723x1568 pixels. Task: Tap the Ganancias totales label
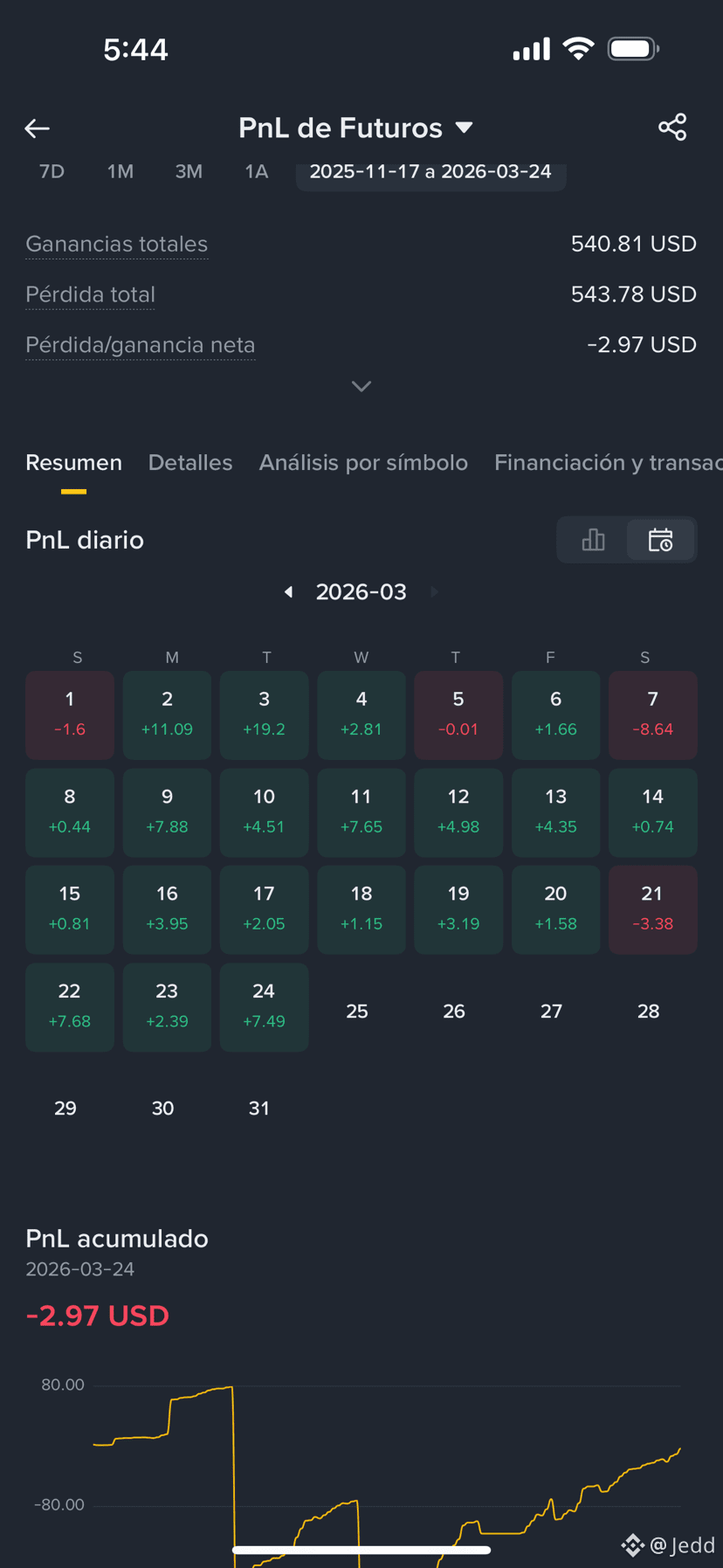coord(117,245)
